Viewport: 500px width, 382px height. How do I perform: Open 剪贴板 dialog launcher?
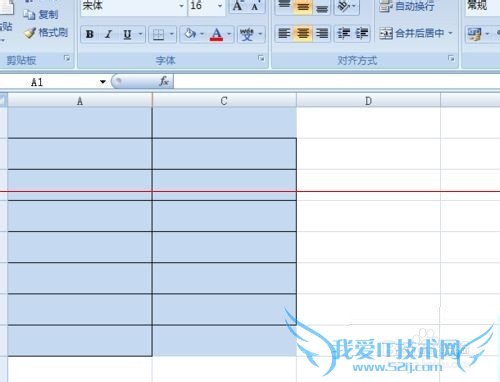(x=67, y=58)
